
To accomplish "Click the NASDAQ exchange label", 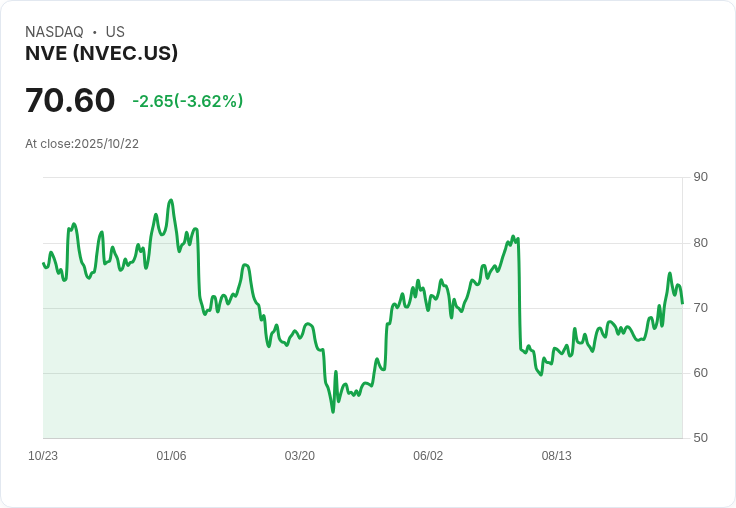I will coord(54,32).
